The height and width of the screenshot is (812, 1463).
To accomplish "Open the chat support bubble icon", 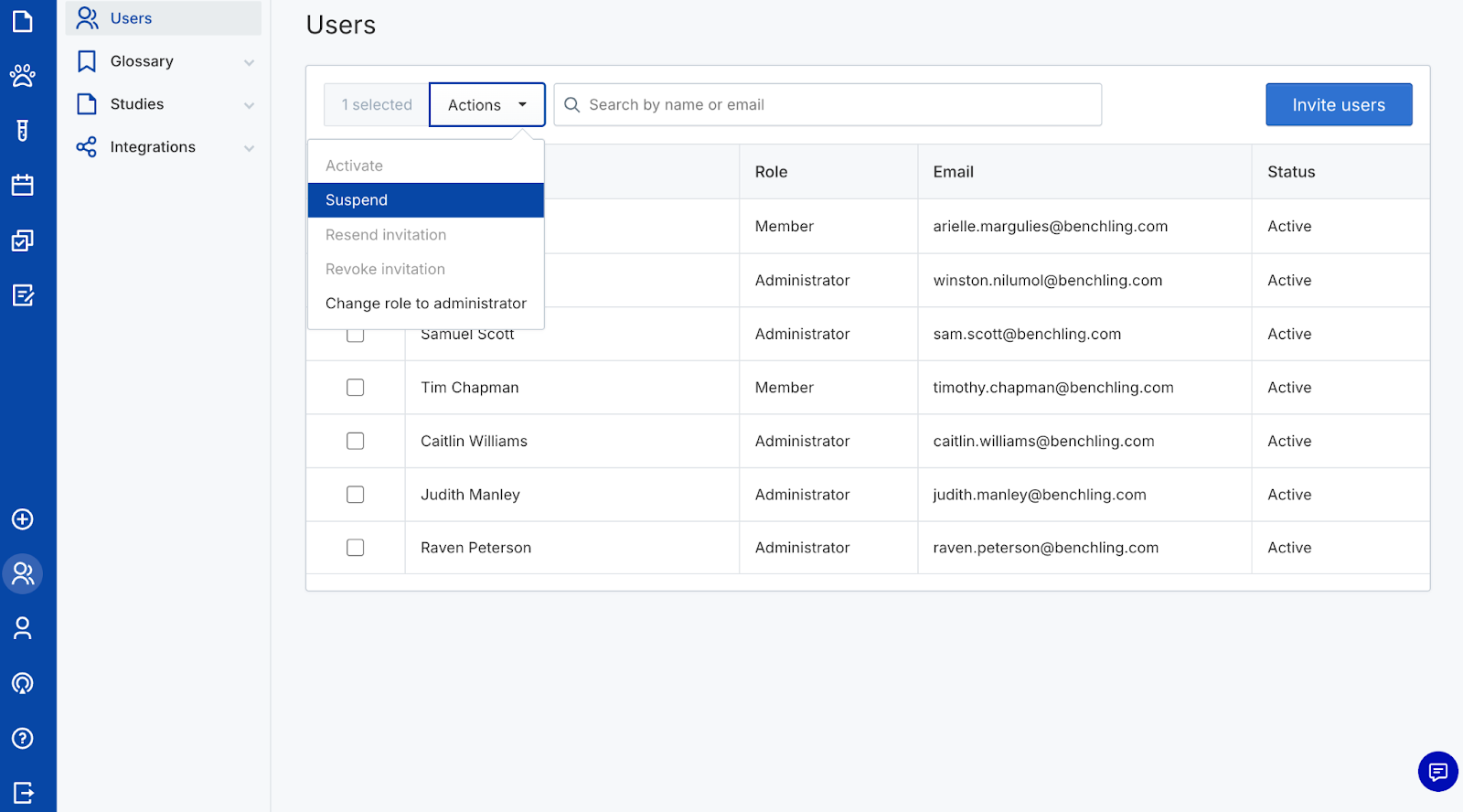I will point(1437,772).
